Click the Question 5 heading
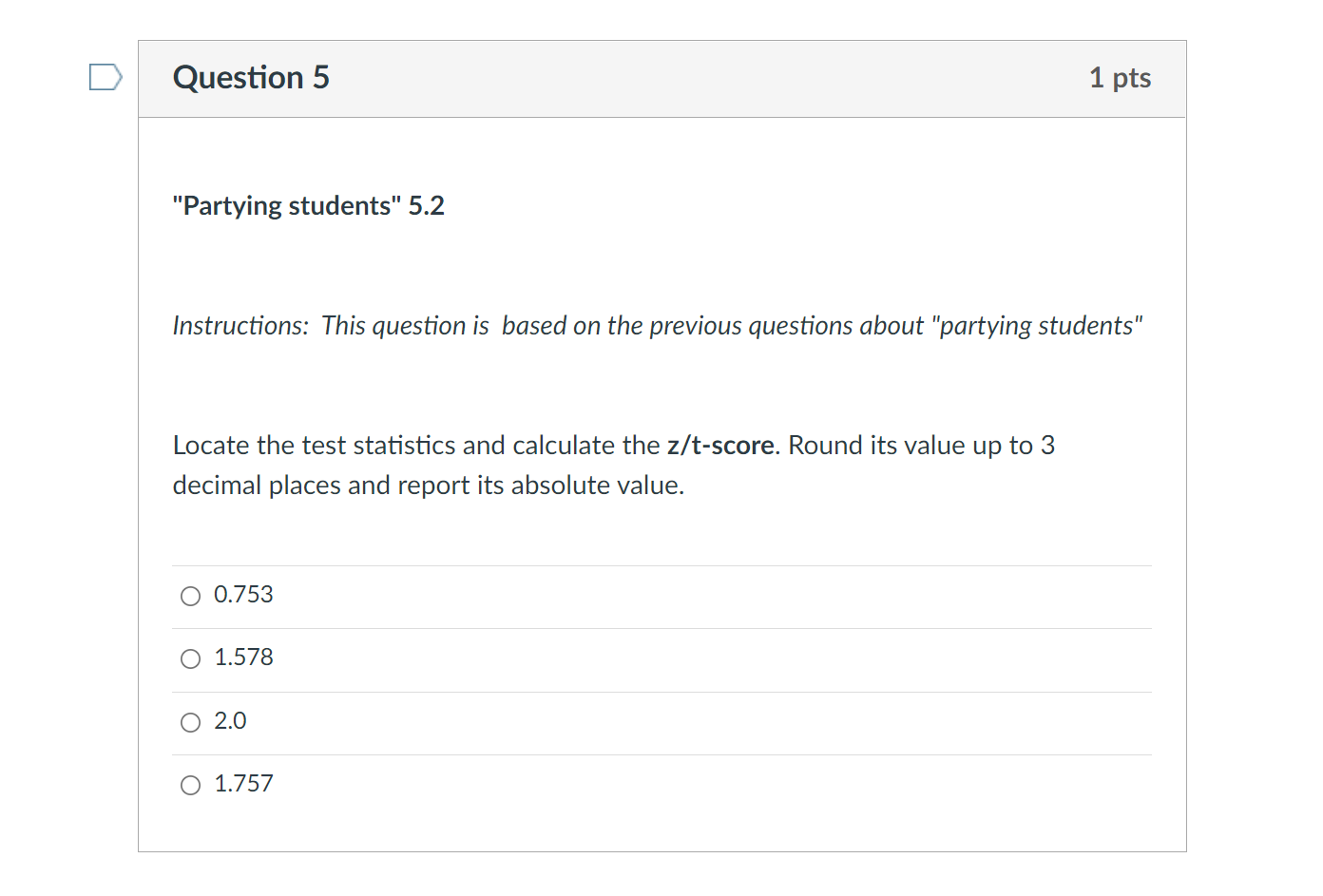This screenshot has height=896, width=1323. point(251,77)
